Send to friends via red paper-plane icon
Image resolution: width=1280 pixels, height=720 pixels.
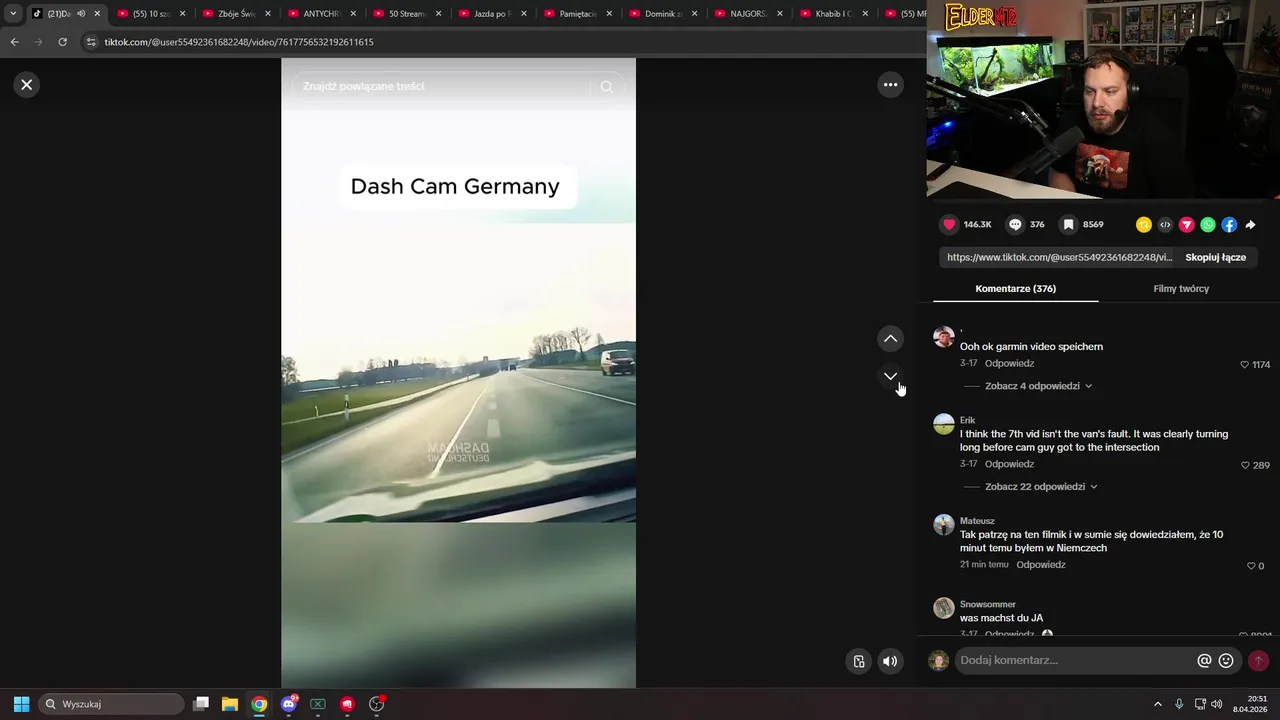coord(1186,225)
